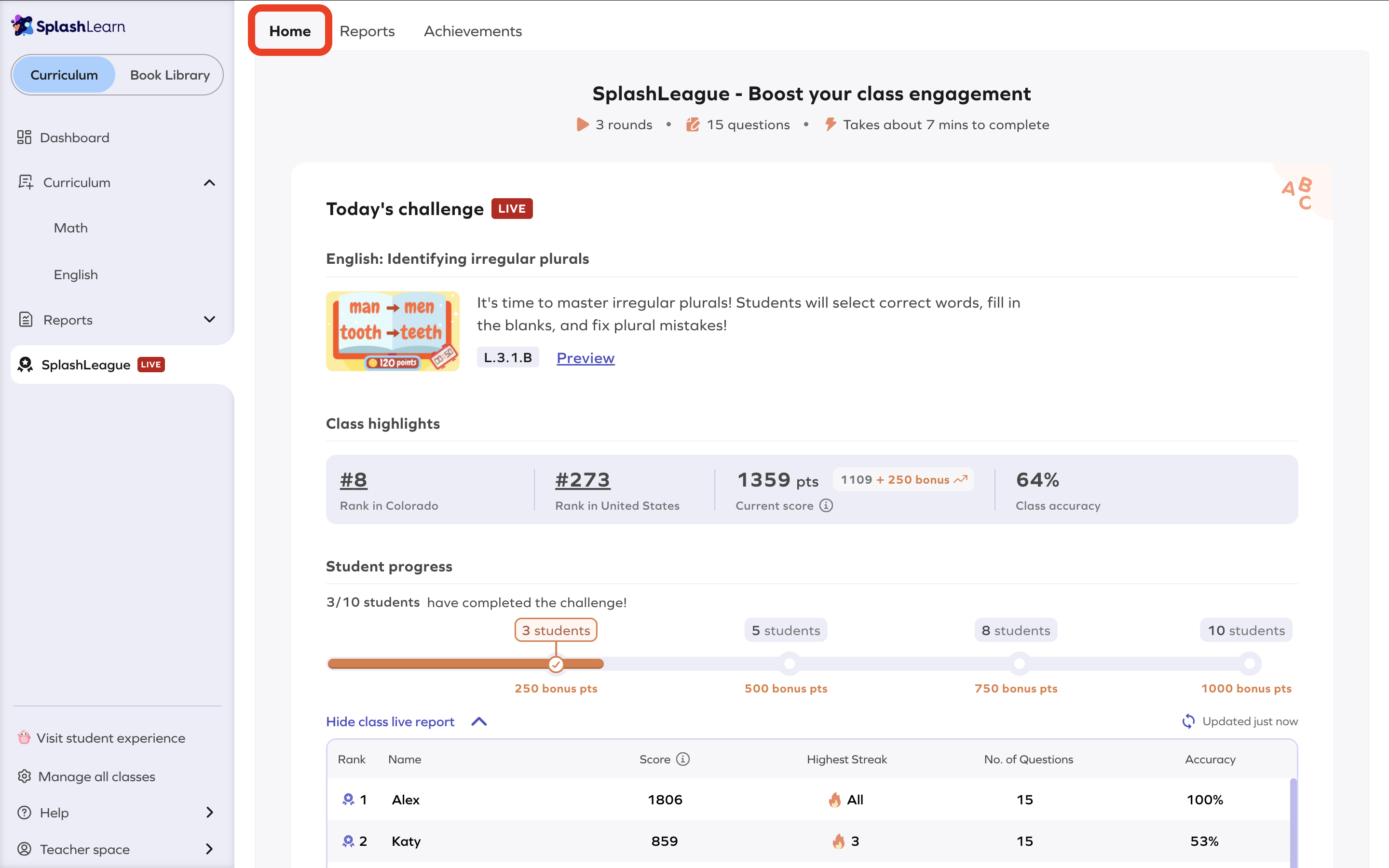
Task: Open the Dashboard grid icon
Action: pyautogui.click(x=24, y=137)
